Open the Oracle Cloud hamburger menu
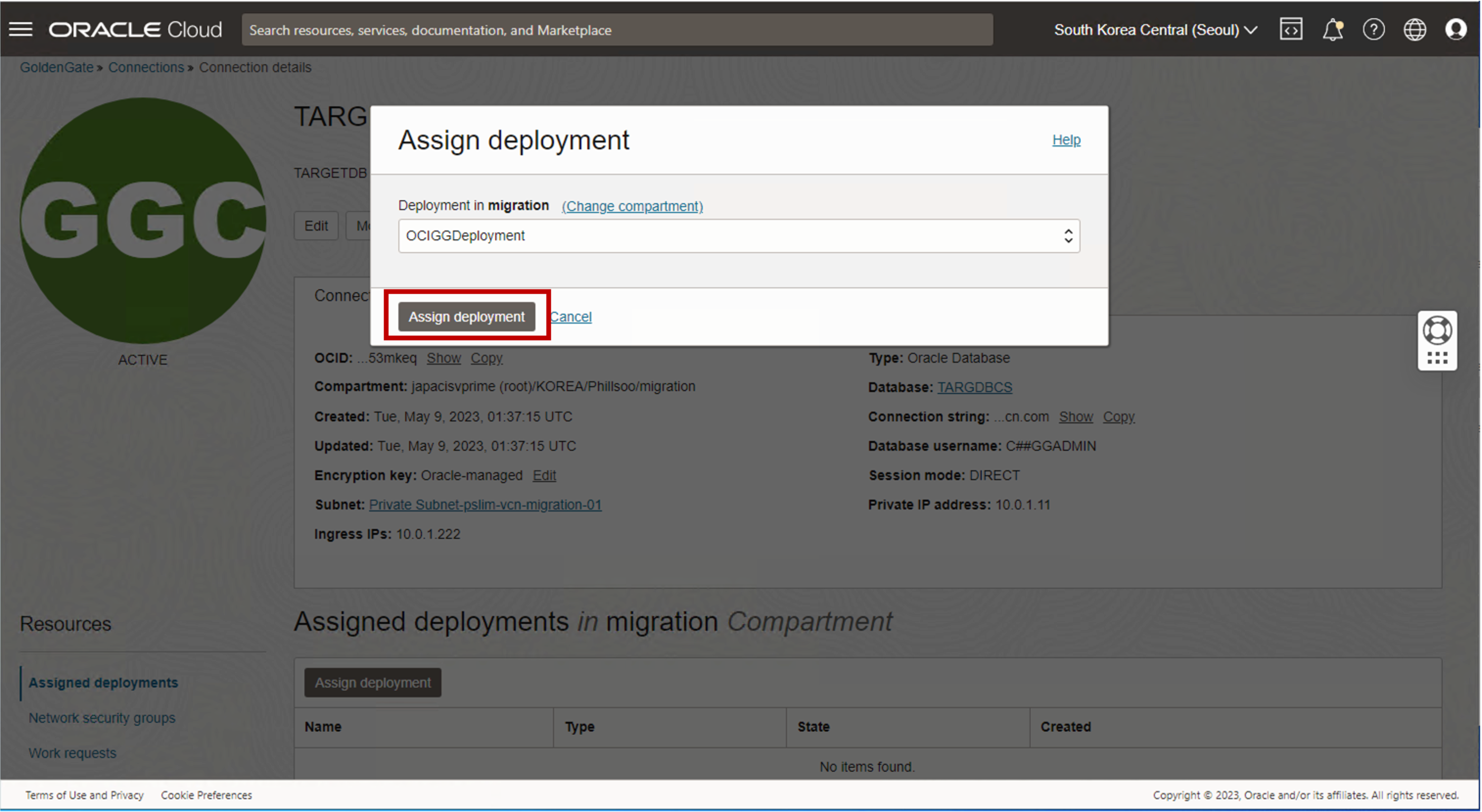 tap(20, 29)
